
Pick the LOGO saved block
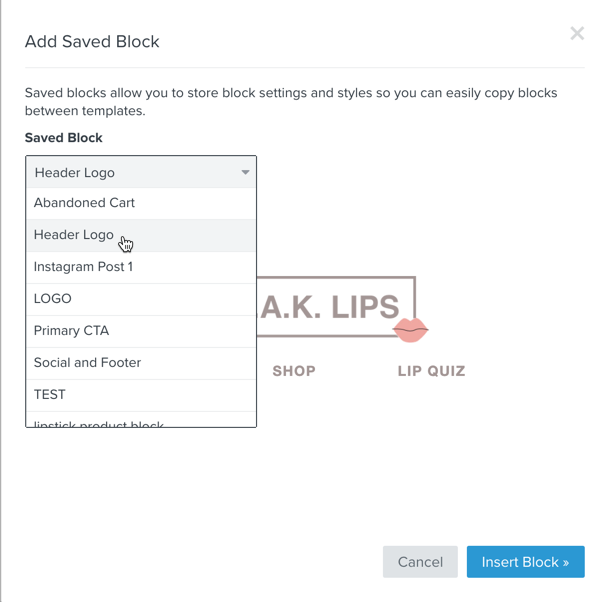coord(141,299)
